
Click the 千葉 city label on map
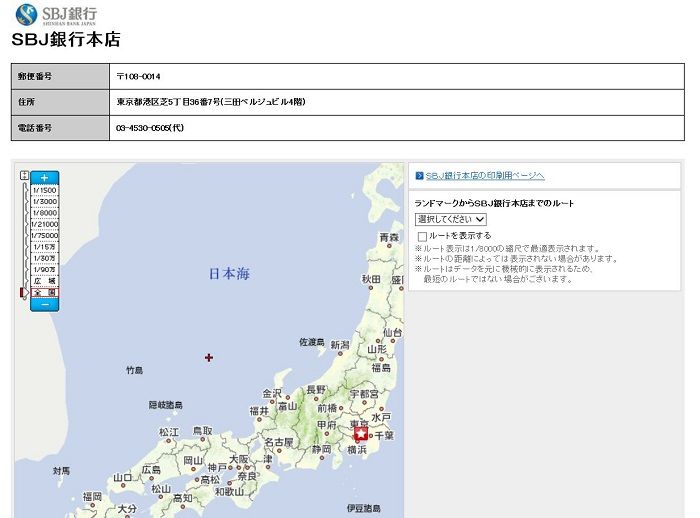(x=384, y=435)
